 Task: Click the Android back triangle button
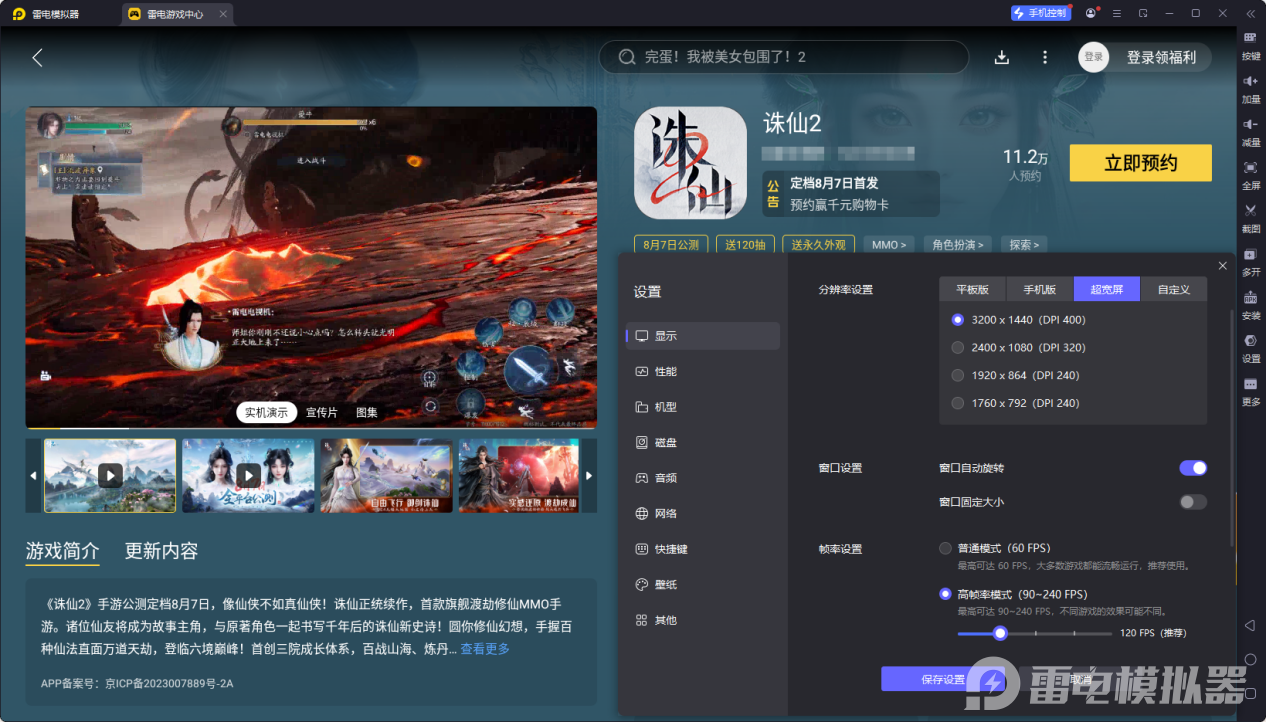1250,626
